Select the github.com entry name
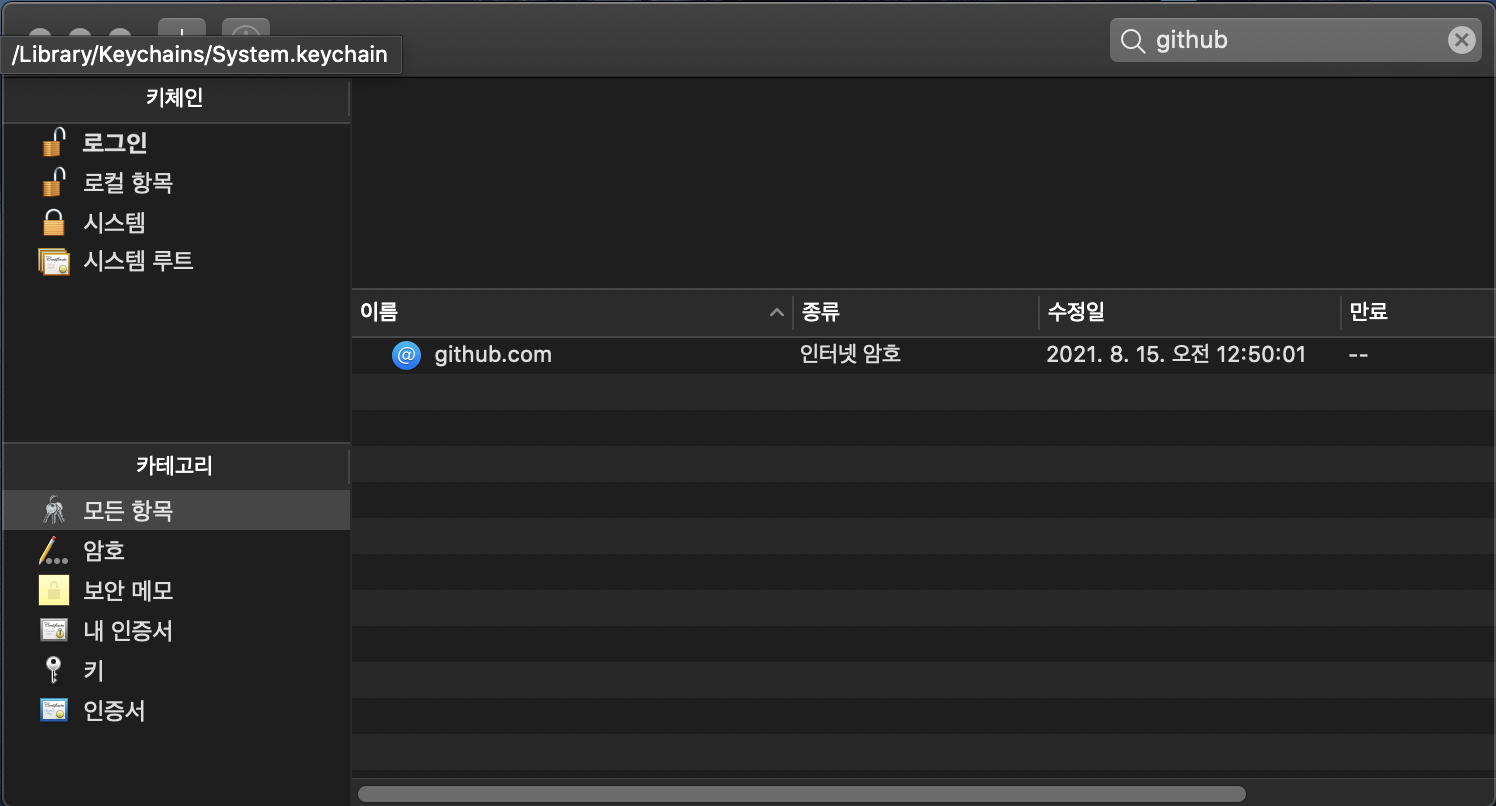1496x806 pixels. (x=493, y=355)
